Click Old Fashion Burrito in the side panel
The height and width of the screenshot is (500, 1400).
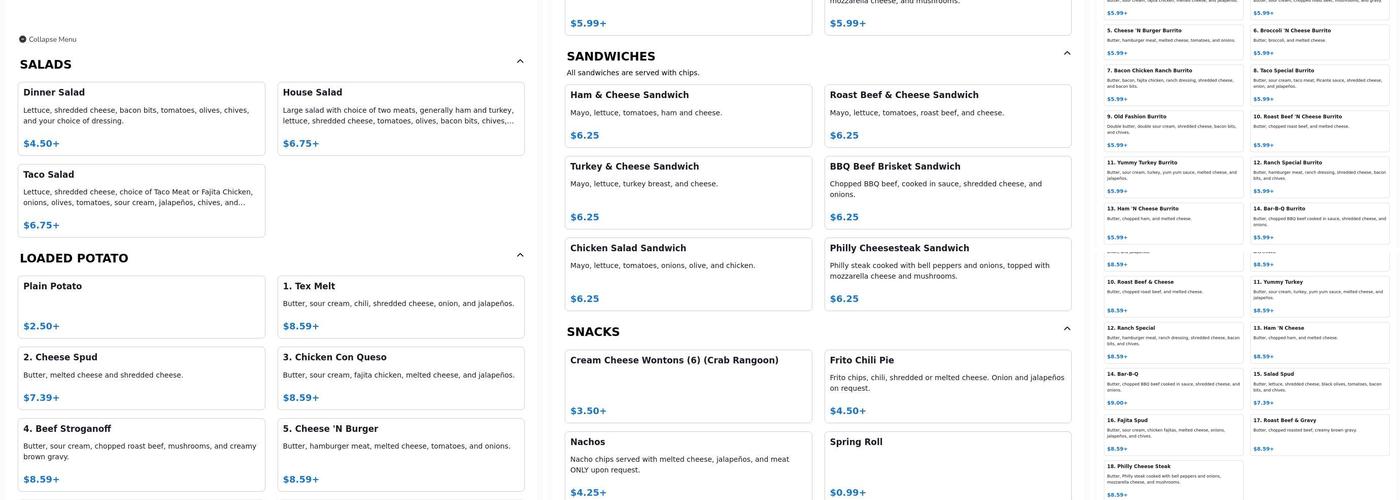(1173, 129)
